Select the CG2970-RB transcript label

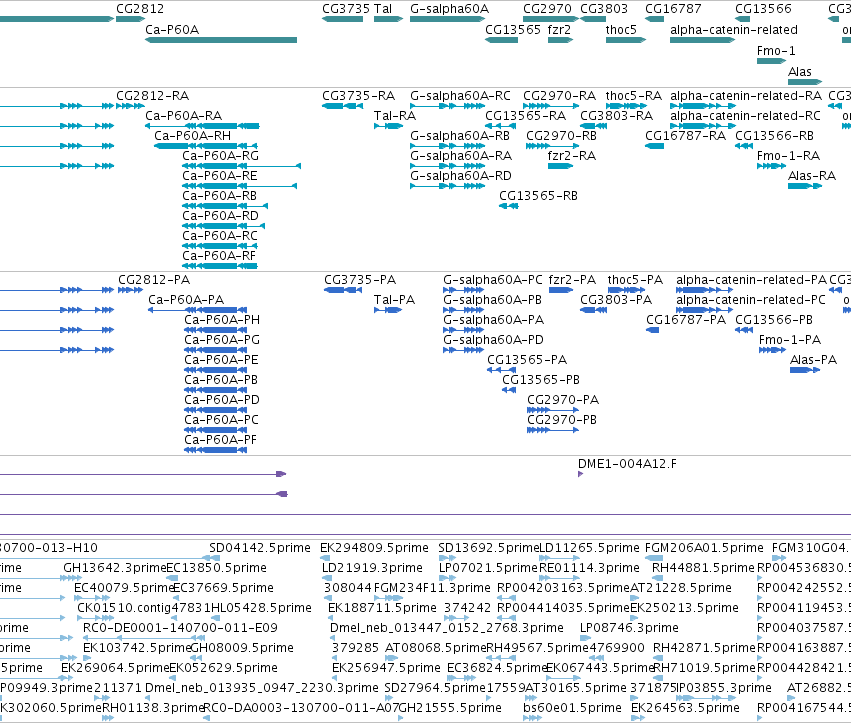tap(561, 136)
